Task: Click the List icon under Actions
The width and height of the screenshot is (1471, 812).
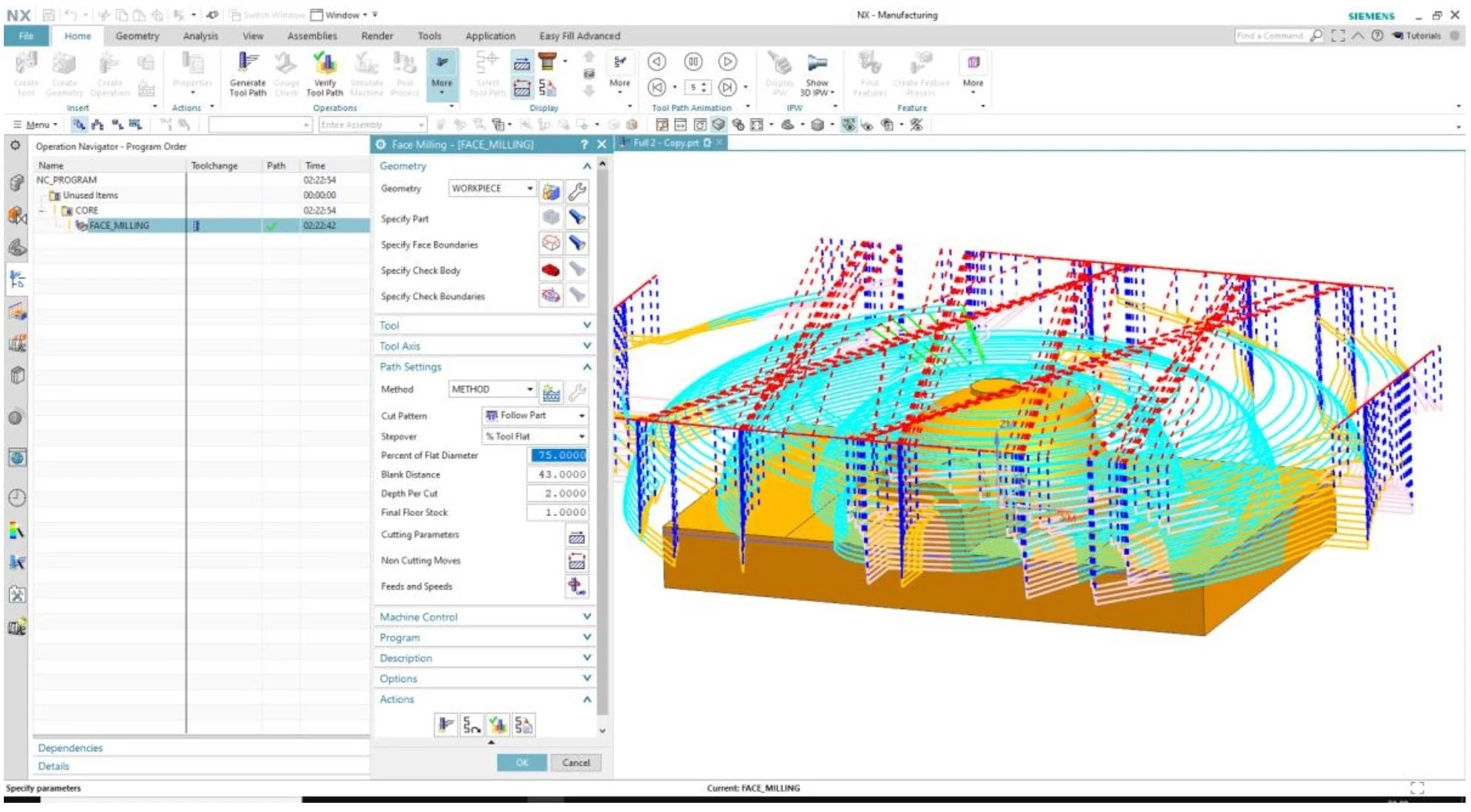Action: [524, 724]
